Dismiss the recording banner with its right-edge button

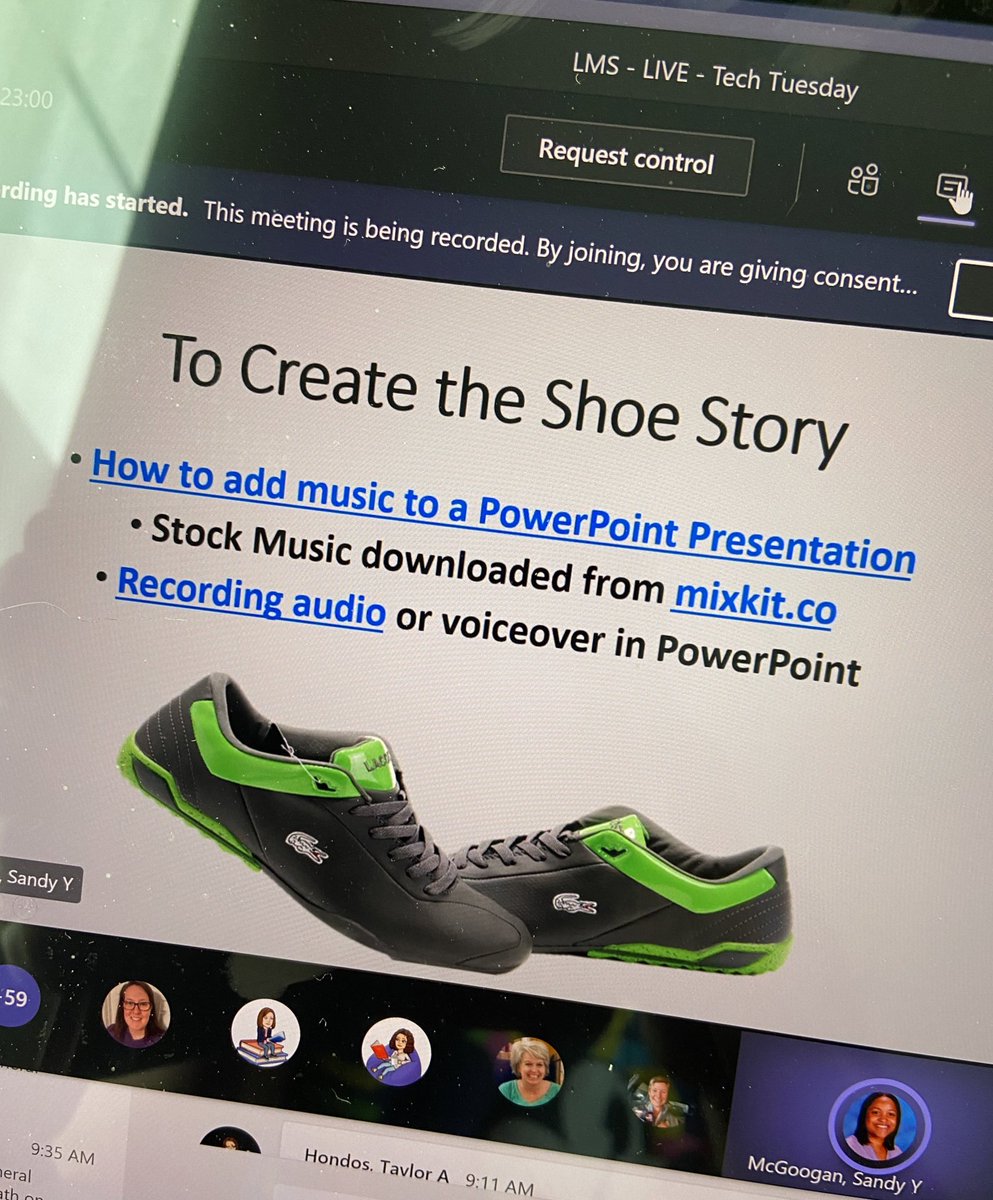coord(972,290)
